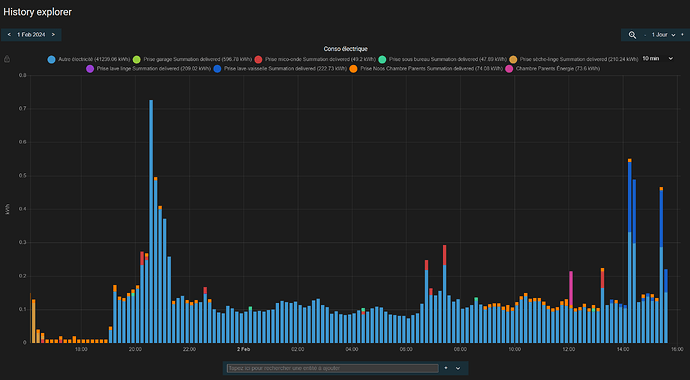Image resolution: width=690 pixels, height=380 pixels.
Task: Hide the Prise sèche-linge series
Action: (573, 59)
